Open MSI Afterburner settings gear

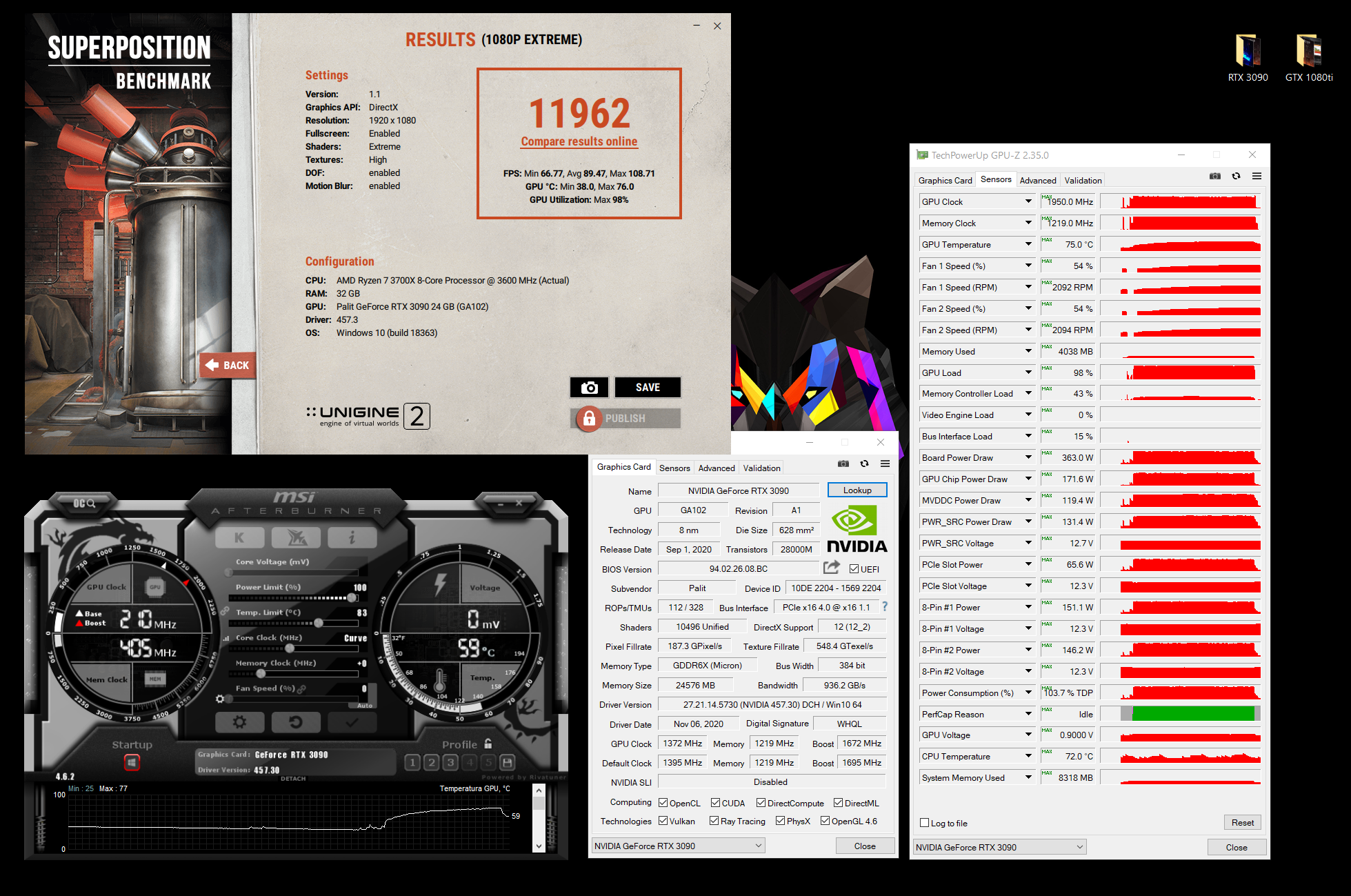239,722
